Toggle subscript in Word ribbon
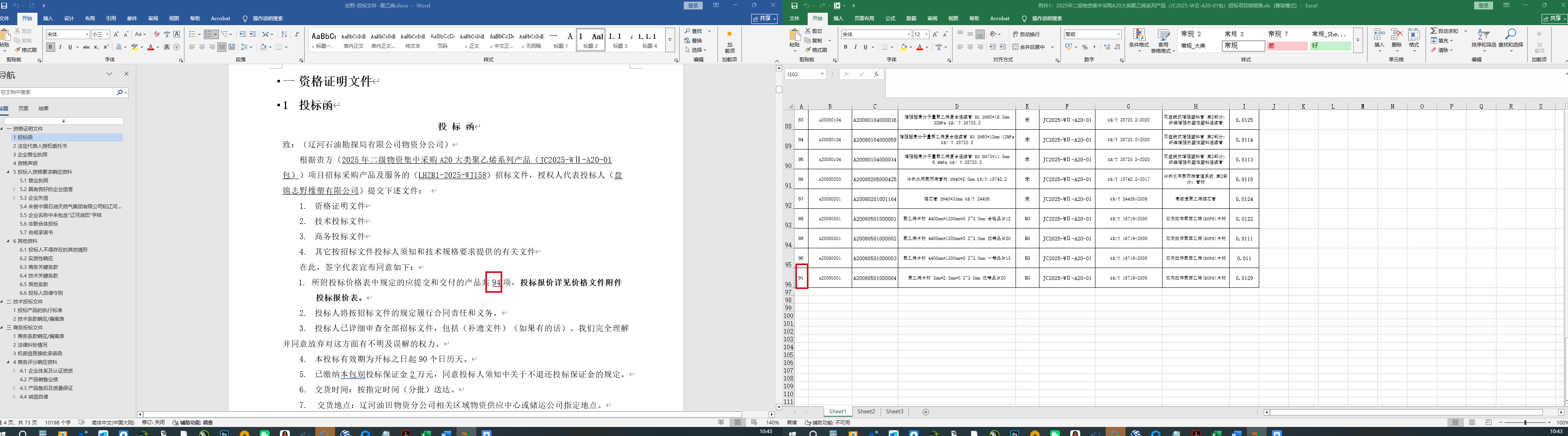This screenshot has width=1568, height=436. (x=96, y=47)
